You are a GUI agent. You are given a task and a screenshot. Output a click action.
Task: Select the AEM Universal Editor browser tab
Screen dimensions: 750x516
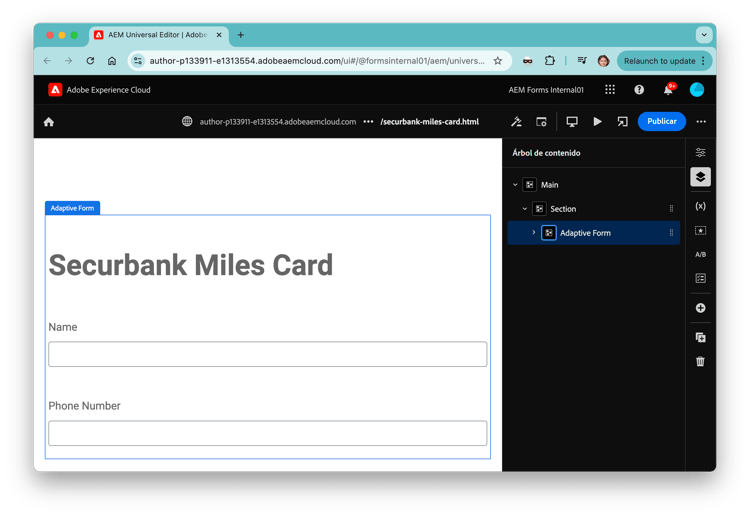(158, 35)
